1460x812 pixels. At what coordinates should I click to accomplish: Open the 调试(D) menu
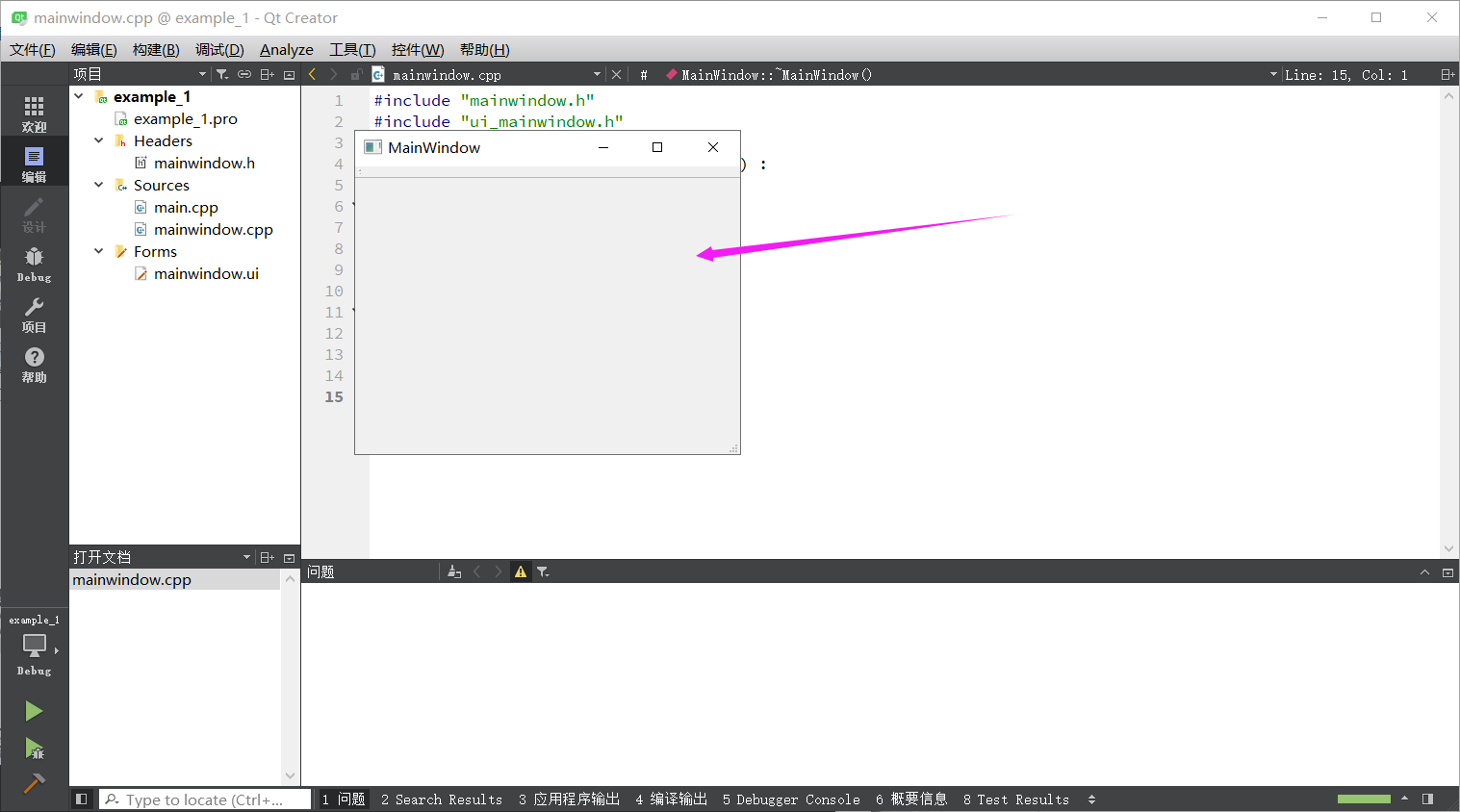219,49
